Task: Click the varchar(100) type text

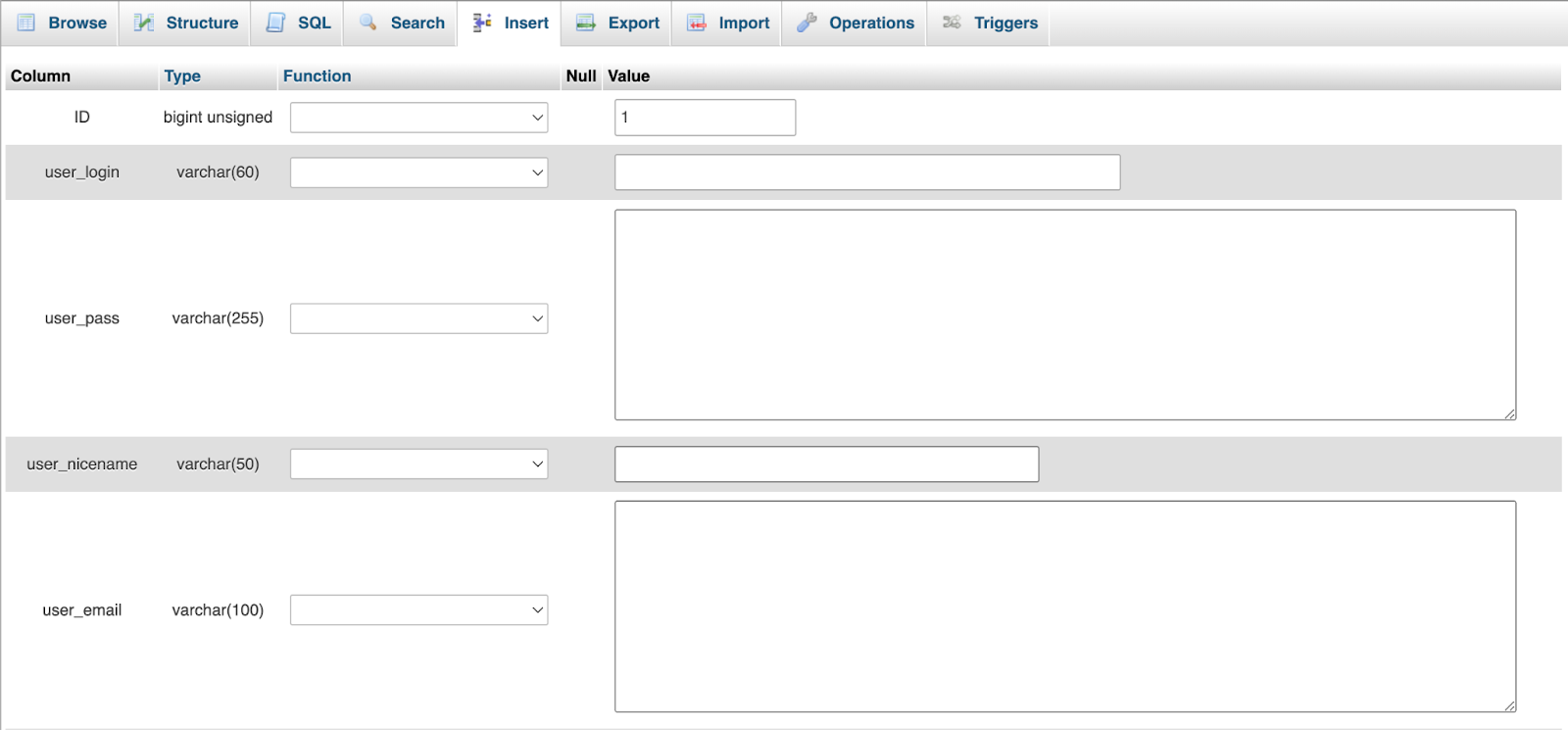Action: [x=218, y=610]
